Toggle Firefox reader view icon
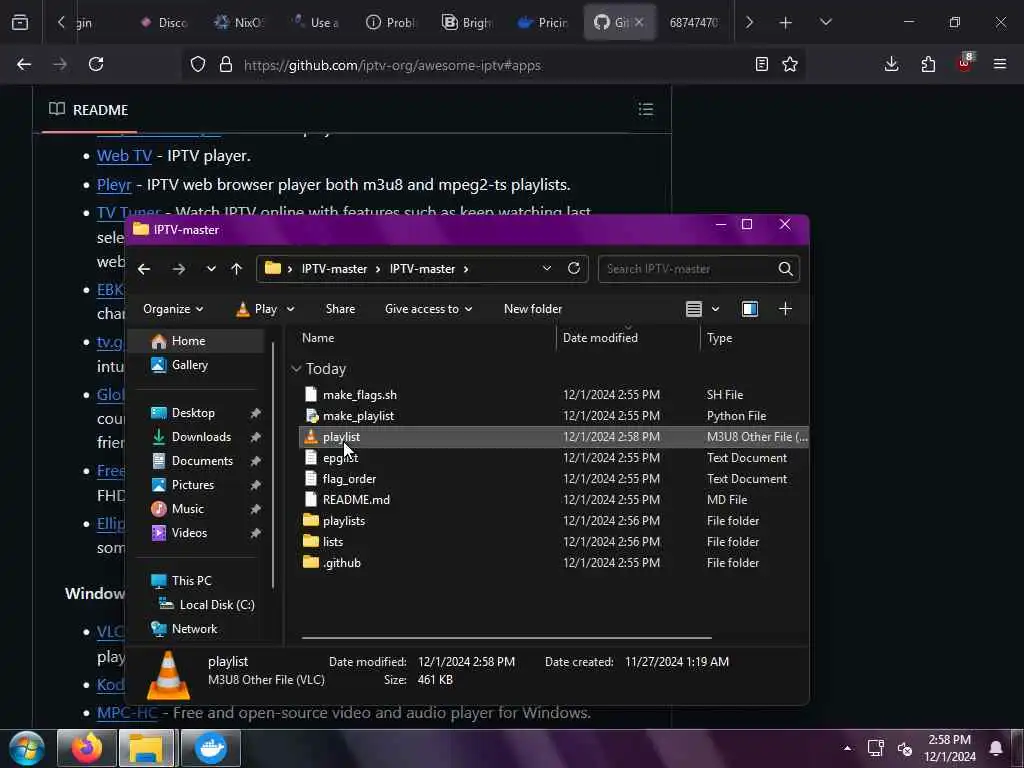1024x768 pixels. coord(761,64)
